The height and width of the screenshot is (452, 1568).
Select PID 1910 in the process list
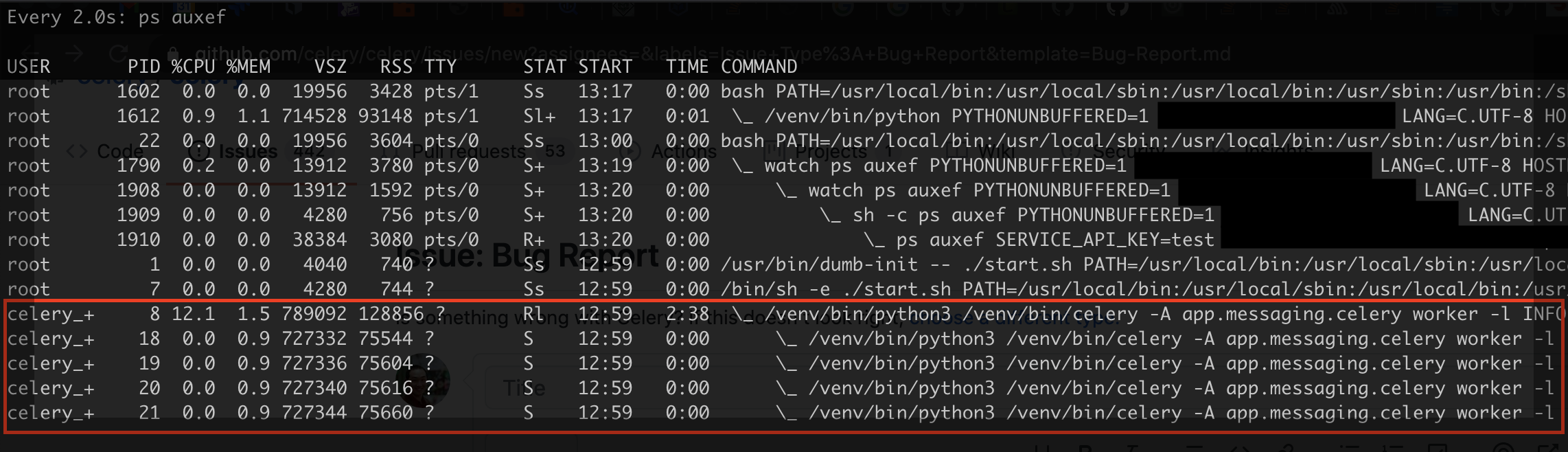click(138, 240)
